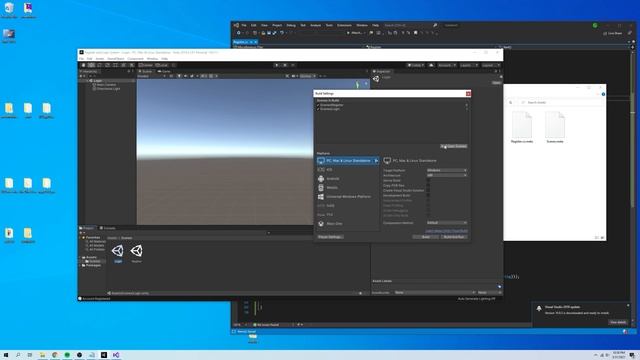Image resolution: width=640 pixels, height=360 pixels.
Task: Select PC, Mac & Linux Standalone platform in list
Action: [348, 161]
